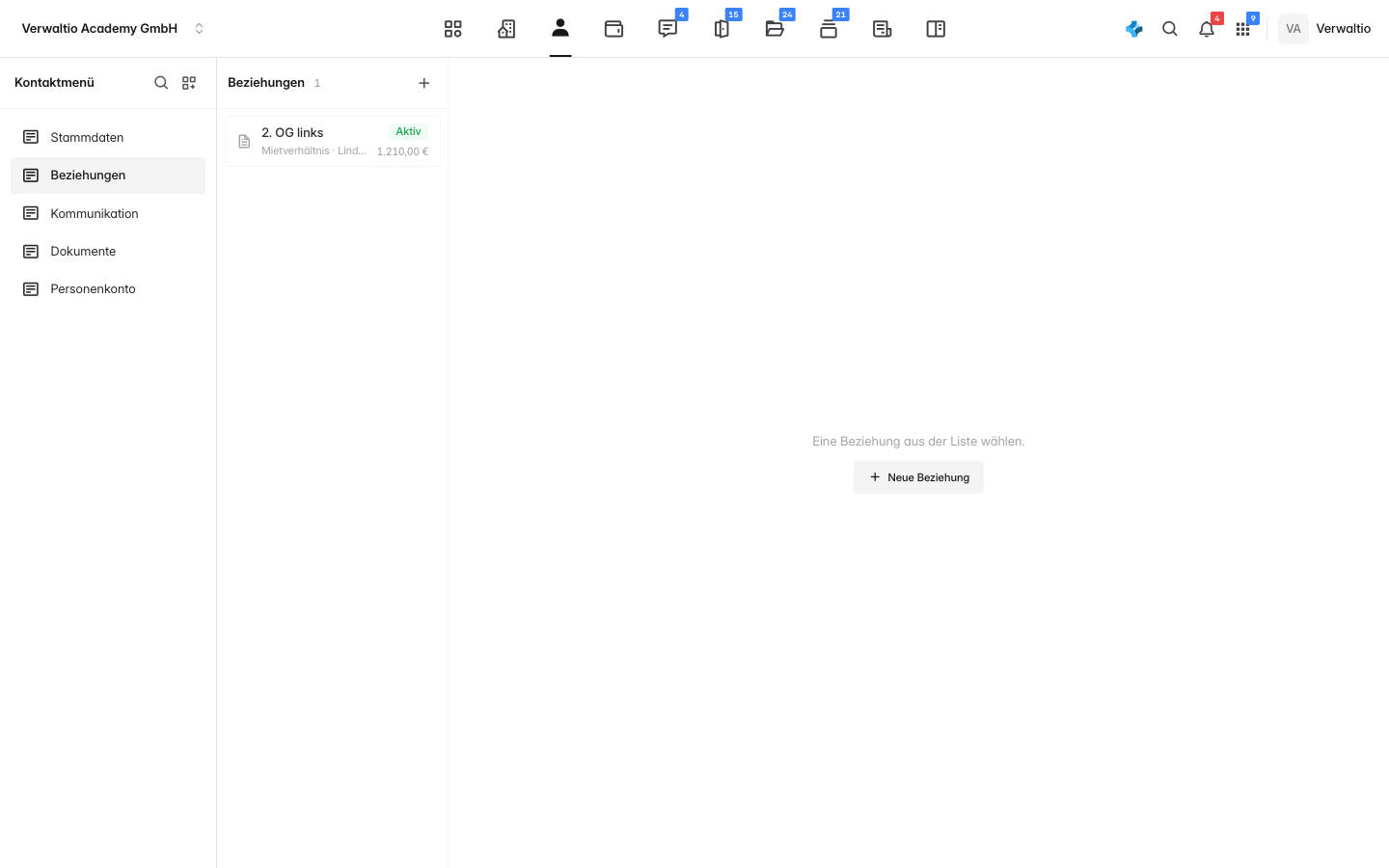Click the 1.210,00 € amount
Viewport: 1389px width, 868px height.
(x=402, y=151)
